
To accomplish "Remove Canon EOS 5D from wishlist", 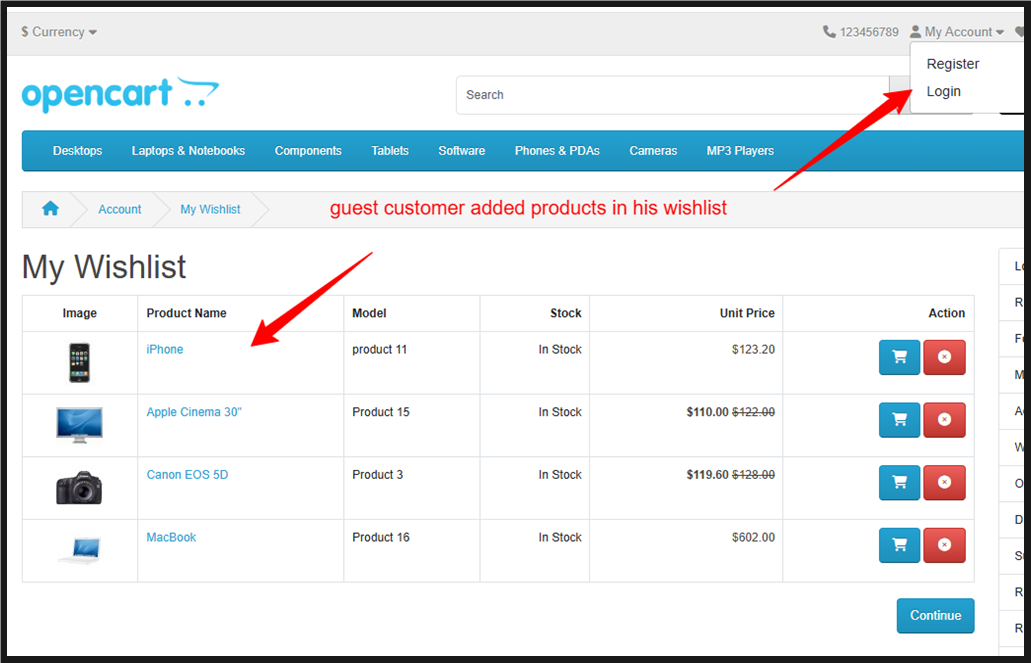I will coord(944,482).
